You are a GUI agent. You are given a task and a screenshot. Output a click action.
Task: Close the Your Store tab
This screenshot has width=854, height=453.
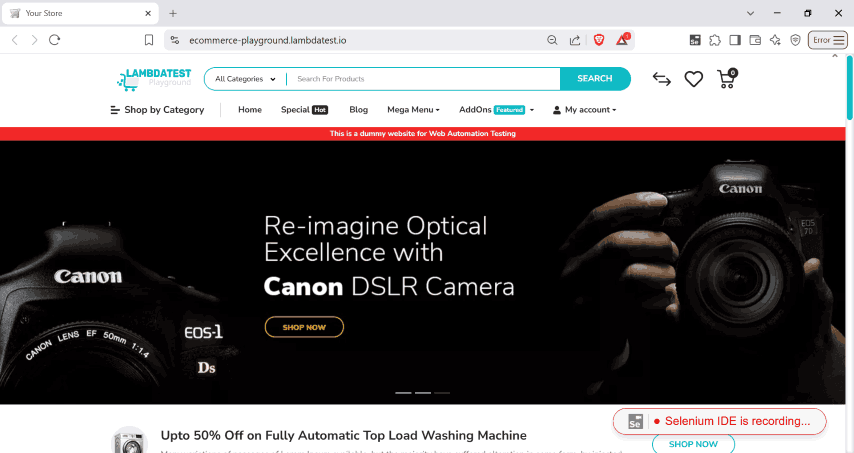pos(148,13)
